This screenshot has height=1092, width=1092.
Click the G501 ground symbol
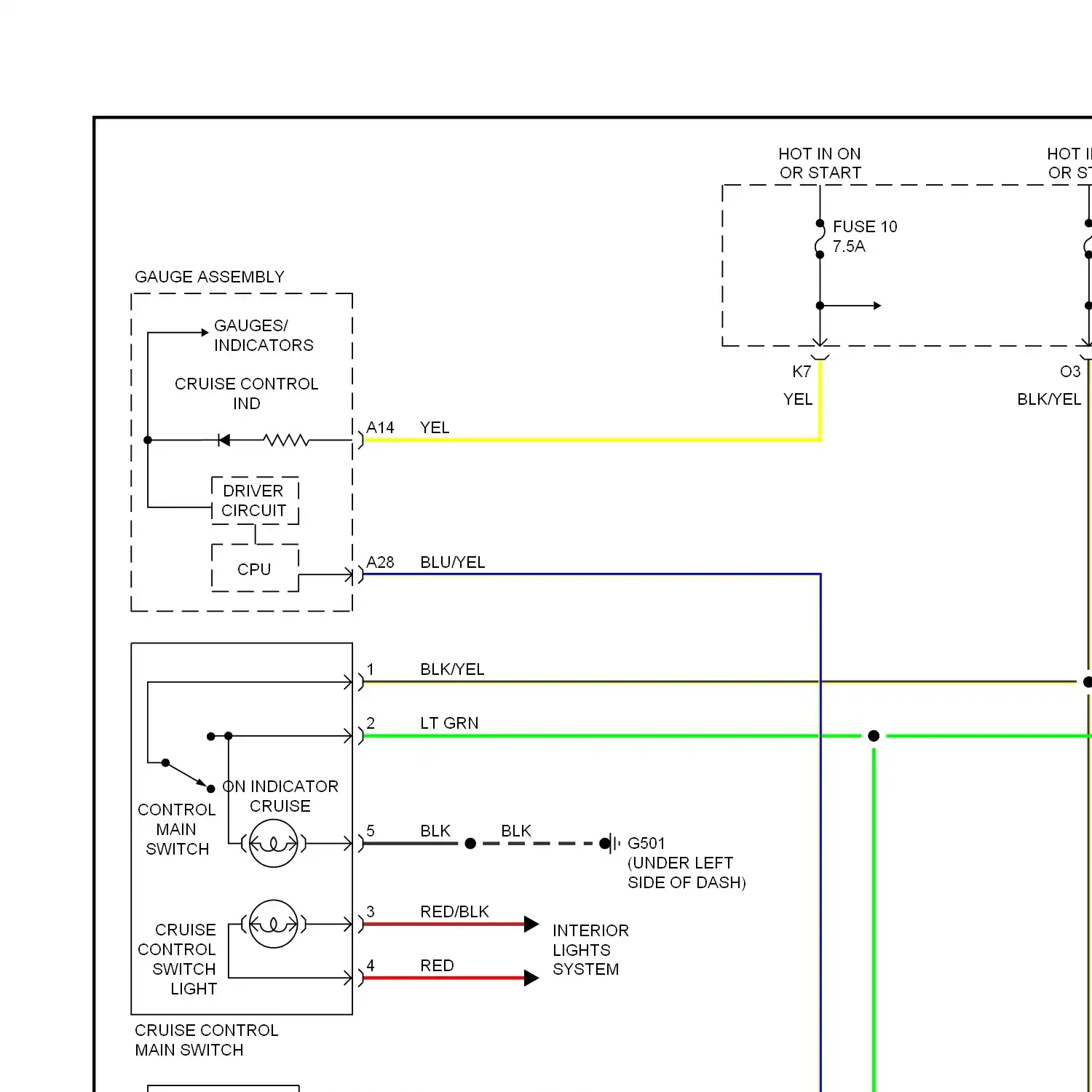tap(612, 844)
